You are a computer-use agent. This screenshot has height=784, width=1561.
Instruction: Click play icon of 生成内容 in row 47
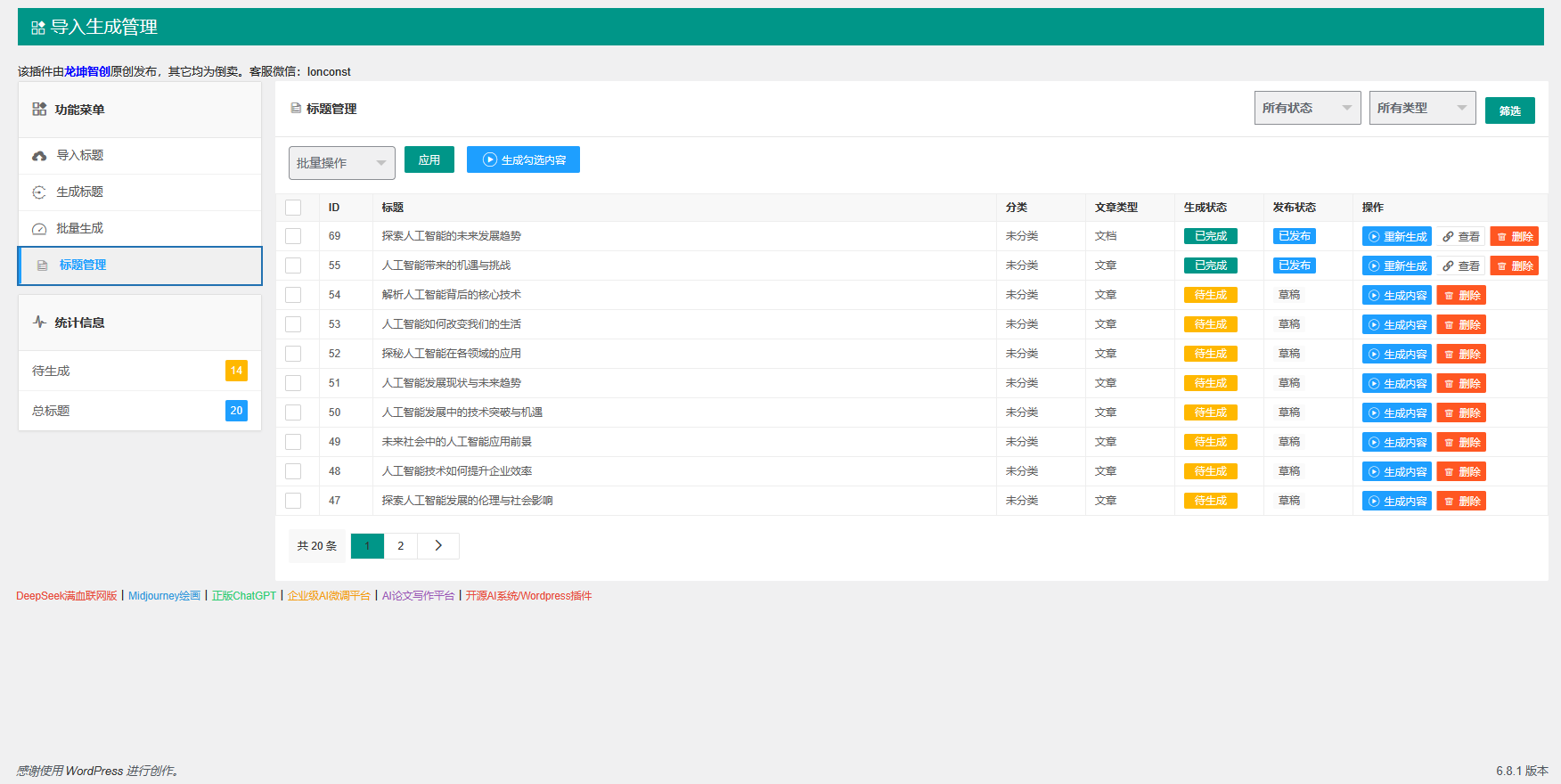coord(1374,502)
